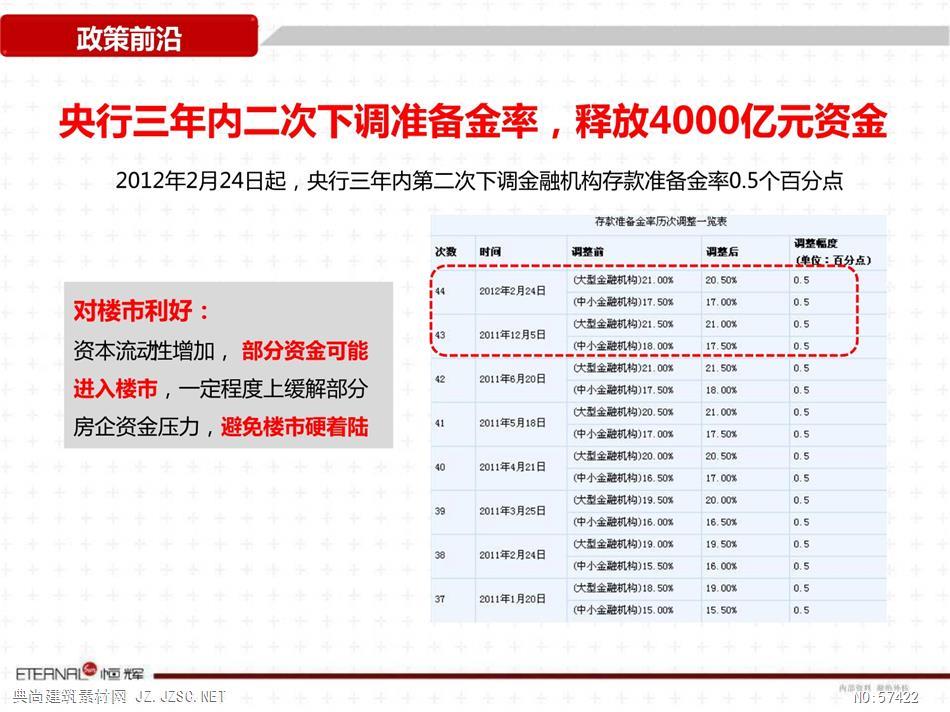Click row number 38 in the table
950x712 pixels.
point(440,555)
